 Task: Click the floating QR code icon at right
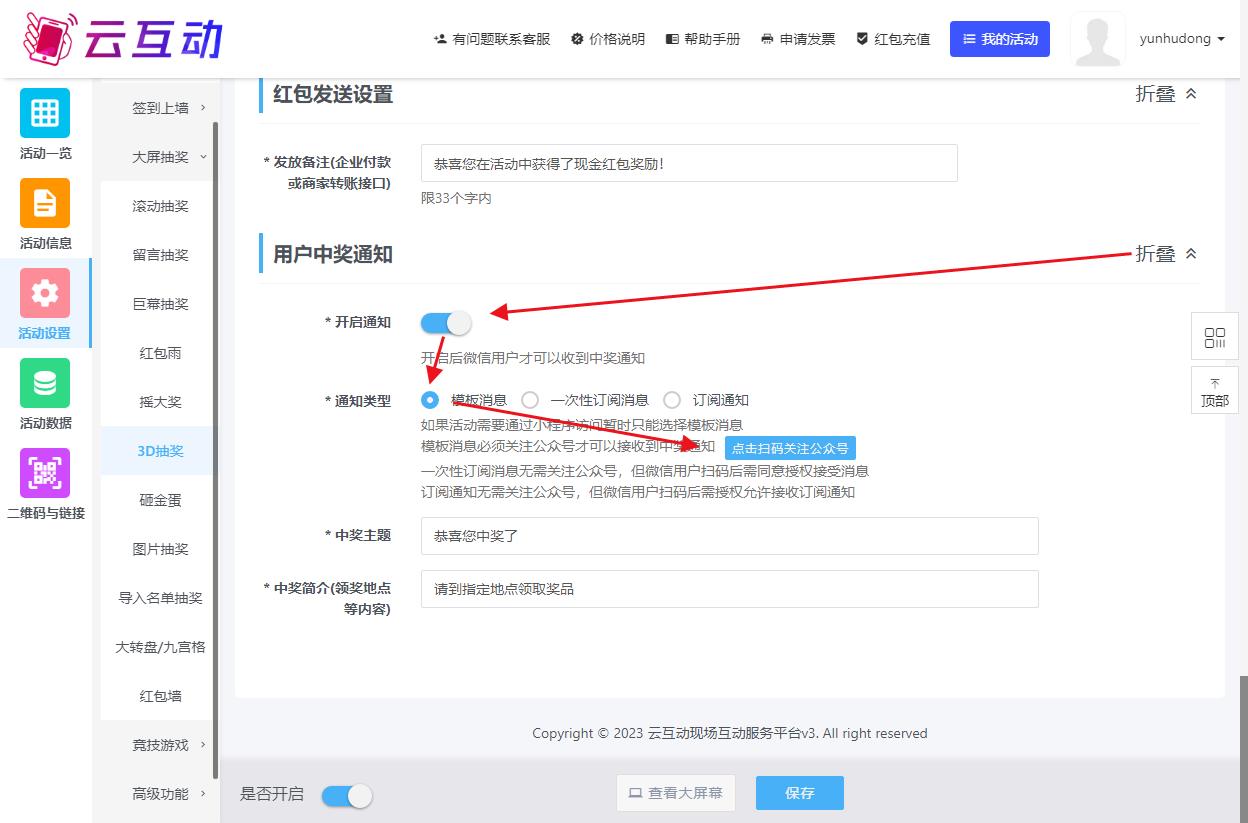pos(1215,337)
